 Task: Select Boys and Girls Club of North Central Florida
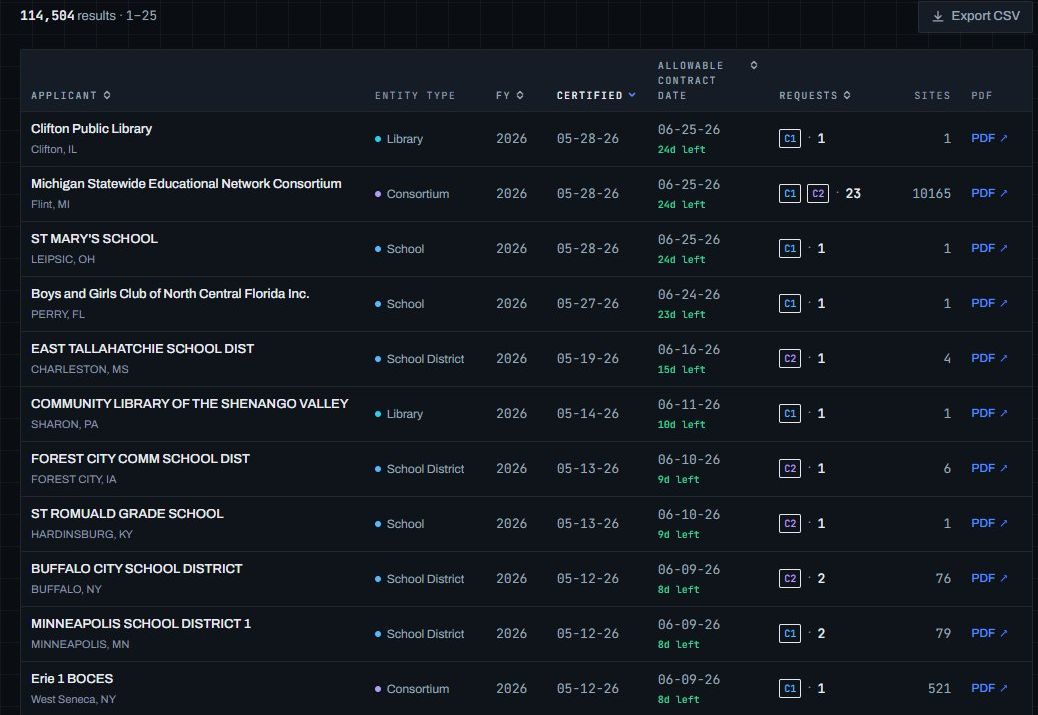tap(170, 293)
